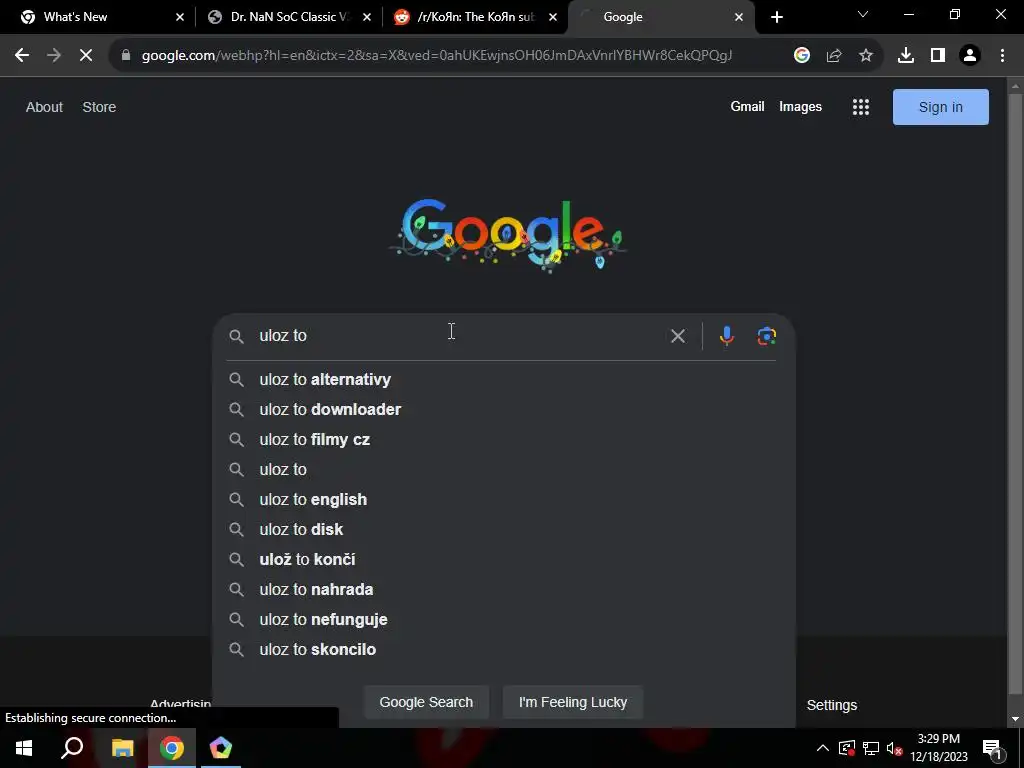
Task: Open Chrome three-dot menu
Action: (x=1002, y=56)
